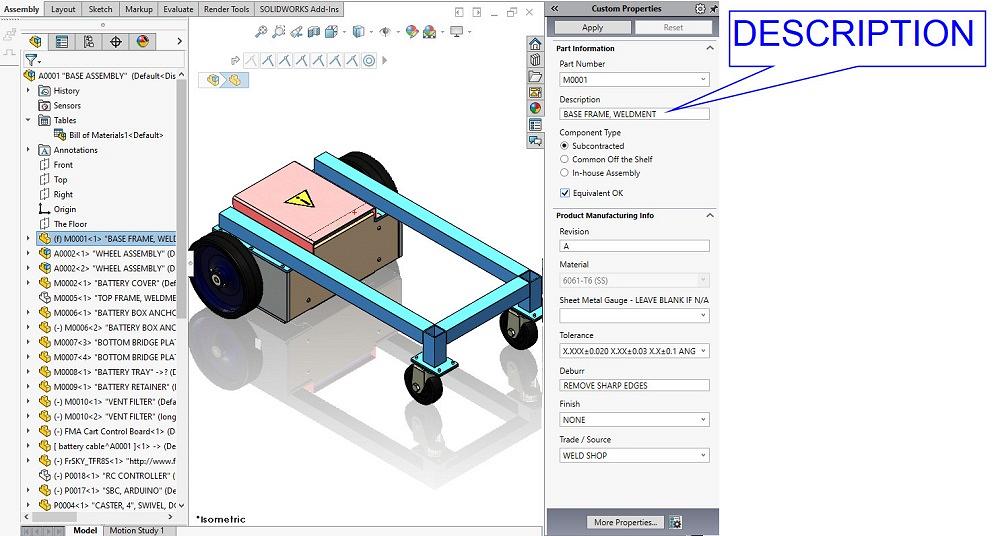This screenshot has height=536, width=1000.
Task: Expand the Annotations tree node
Action: 28,150
